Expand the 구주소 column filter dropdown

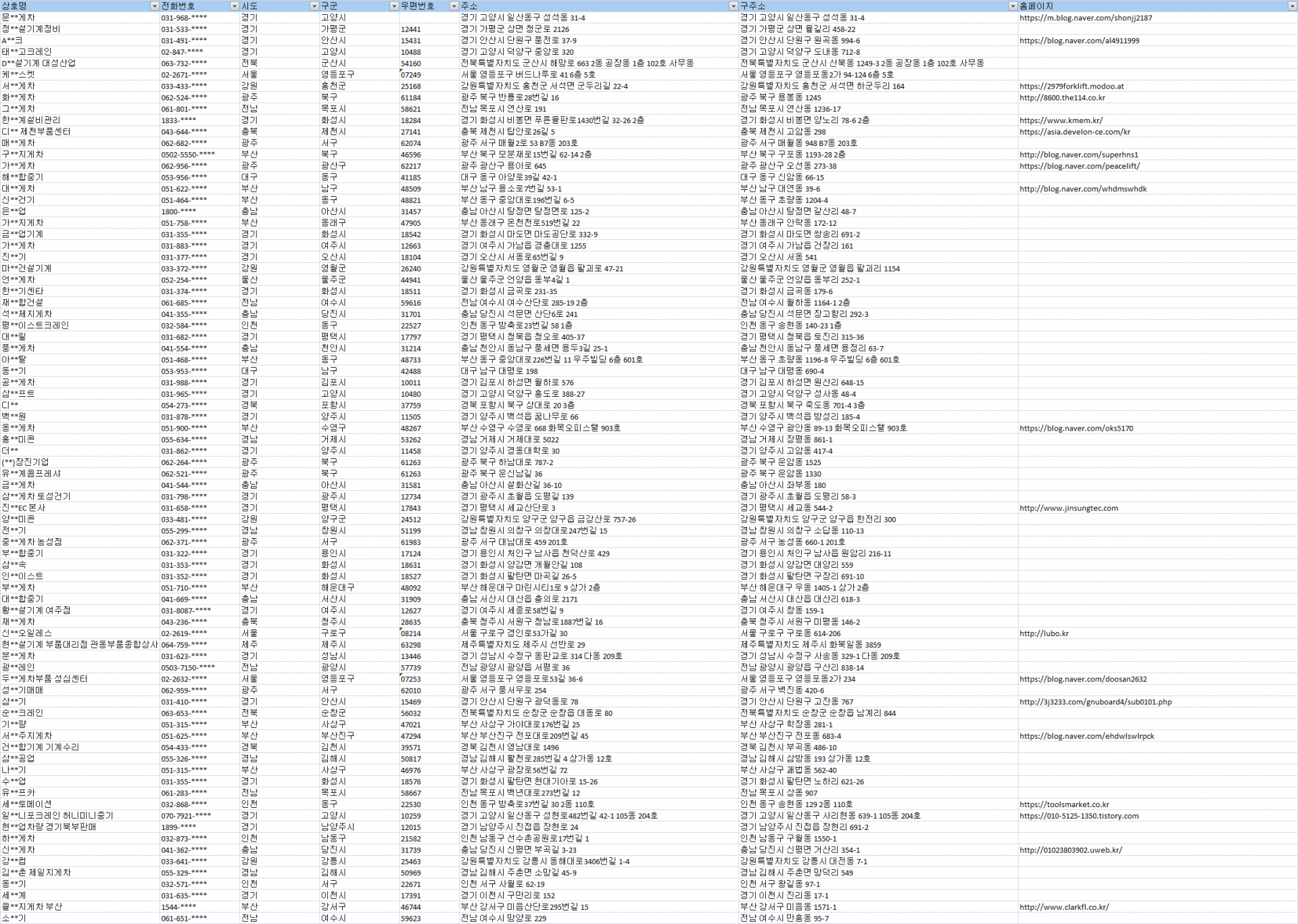[x=1012, y=6]
